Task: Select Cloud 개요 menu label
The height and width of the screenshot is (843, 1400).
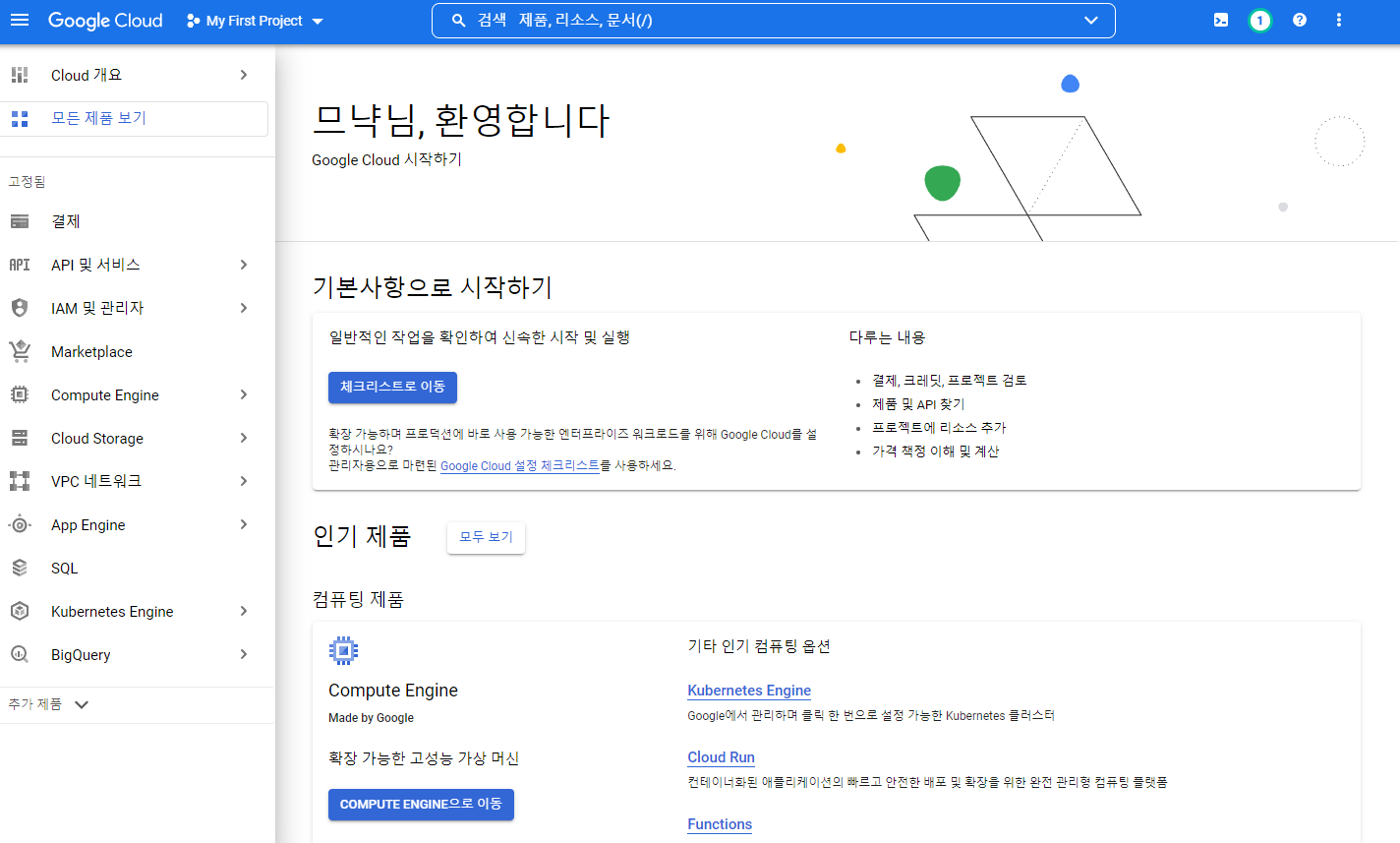Action: [x=87, y=75]
